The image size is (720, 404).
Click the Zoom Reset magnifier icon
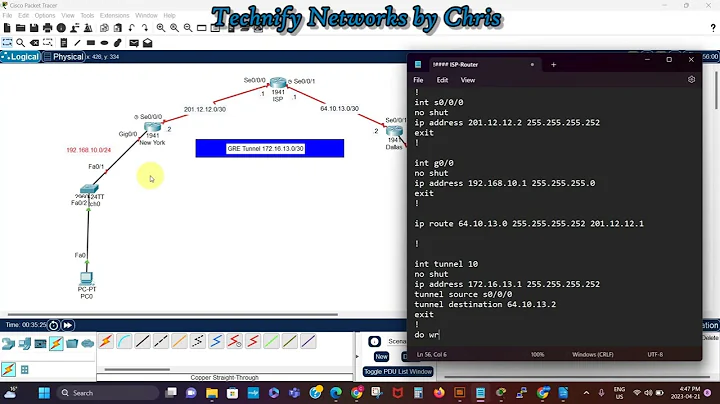174,28
